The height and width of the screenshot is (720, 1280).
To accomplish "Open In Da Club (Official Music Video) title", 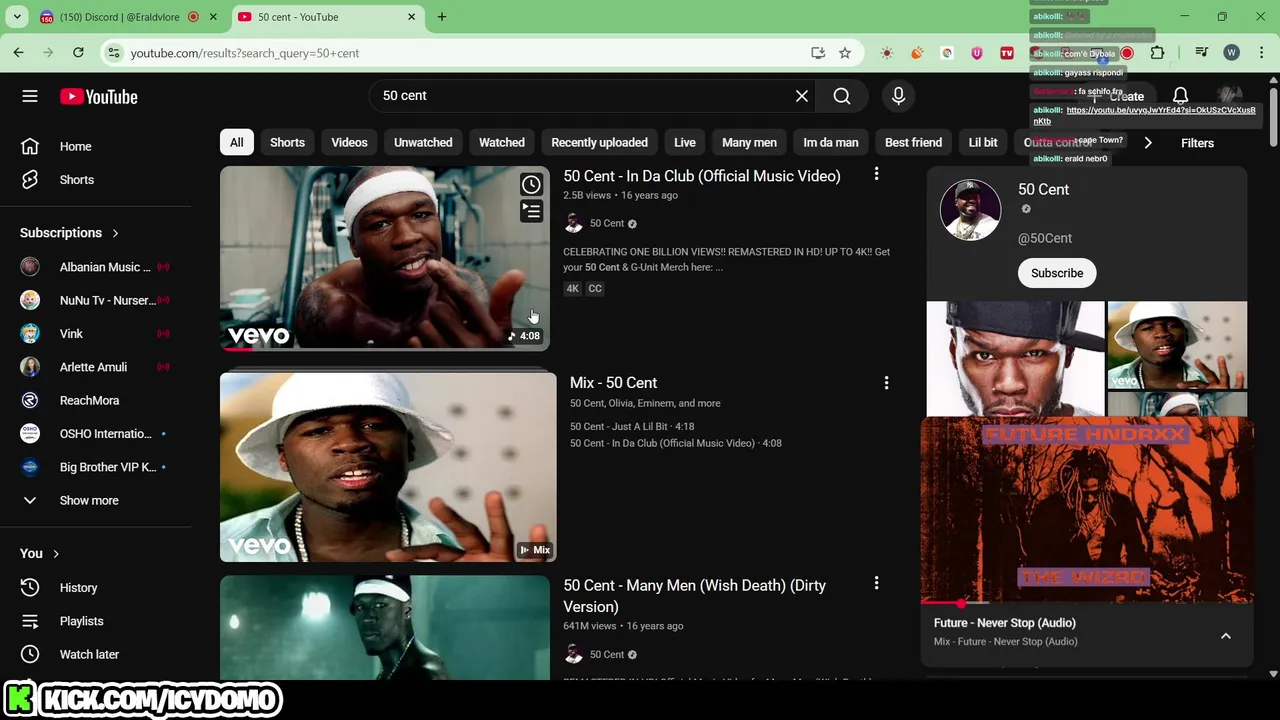I will 701,176.
